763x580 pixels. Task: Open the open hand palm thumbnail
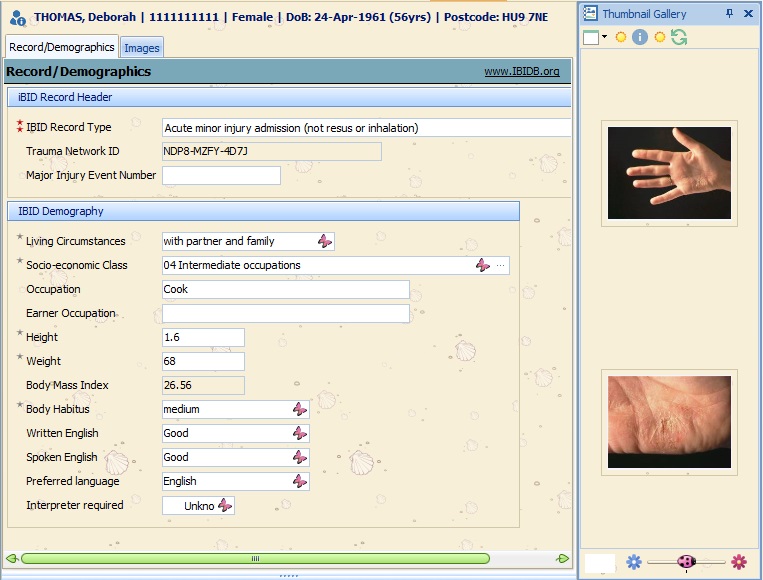pos(669,172)
